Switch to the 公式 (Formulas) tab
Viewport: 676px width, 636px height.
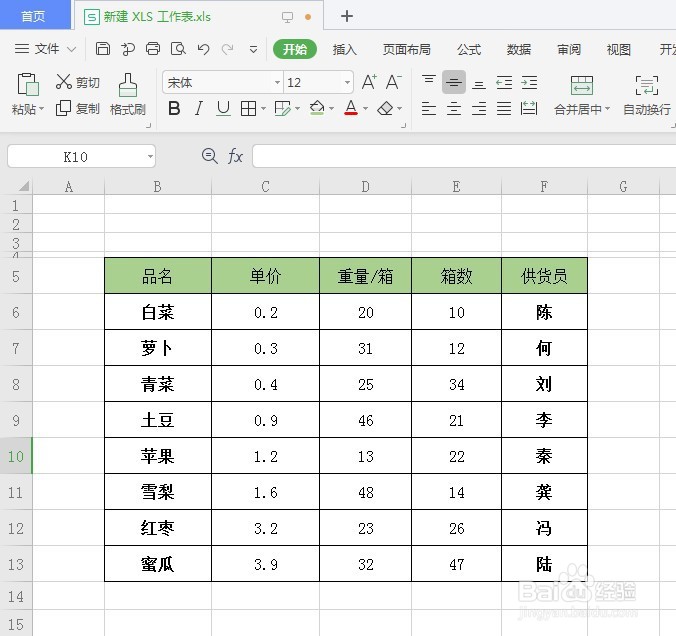pyautogui.click(x=469, y=50)
